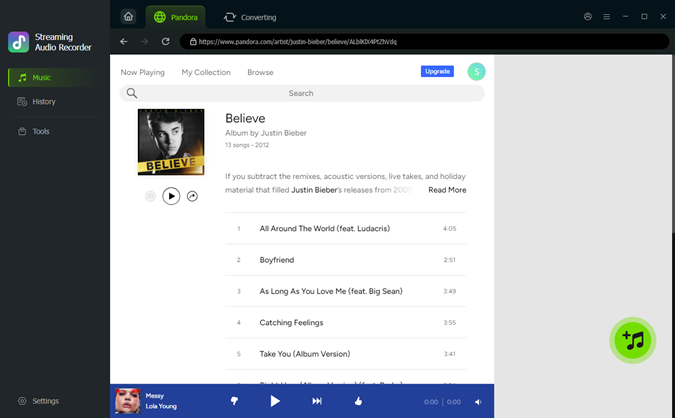Click the browser back arrow
This screenshot has height=418, width=675.
(x=124, y=41)
